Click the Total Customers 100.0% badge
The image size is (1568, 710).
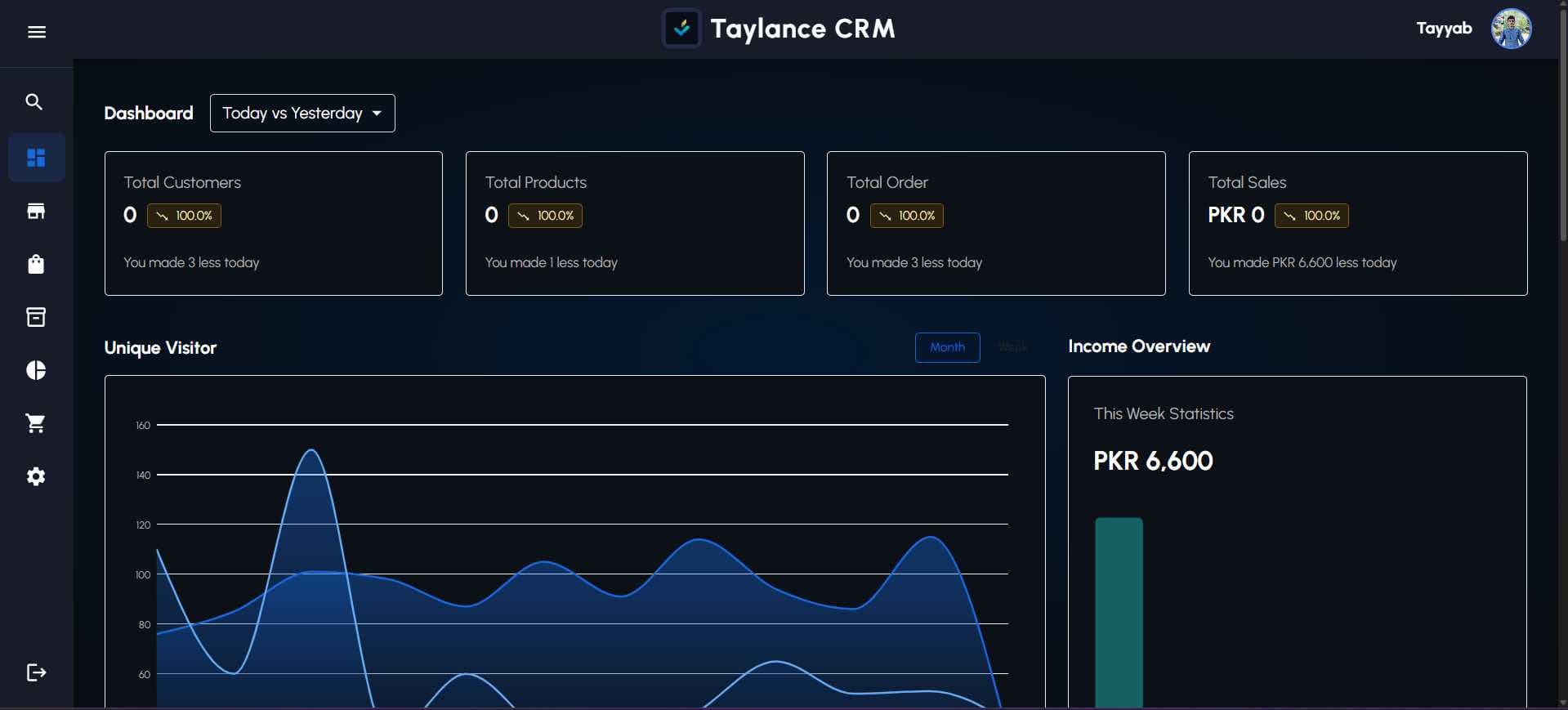coord(184,216)
